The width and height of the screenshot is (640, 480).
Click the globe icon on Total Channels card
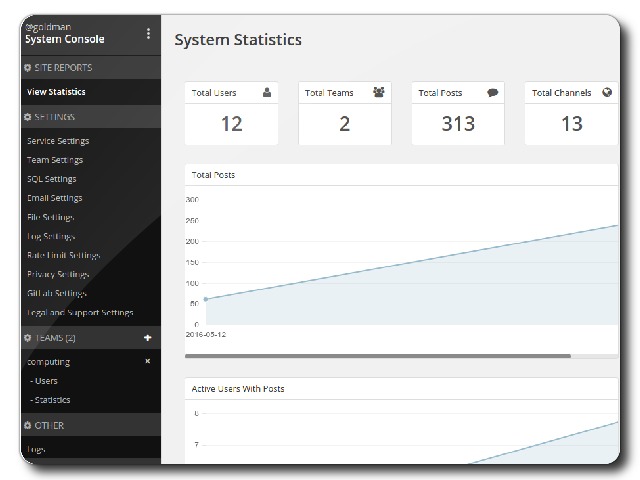606,93
